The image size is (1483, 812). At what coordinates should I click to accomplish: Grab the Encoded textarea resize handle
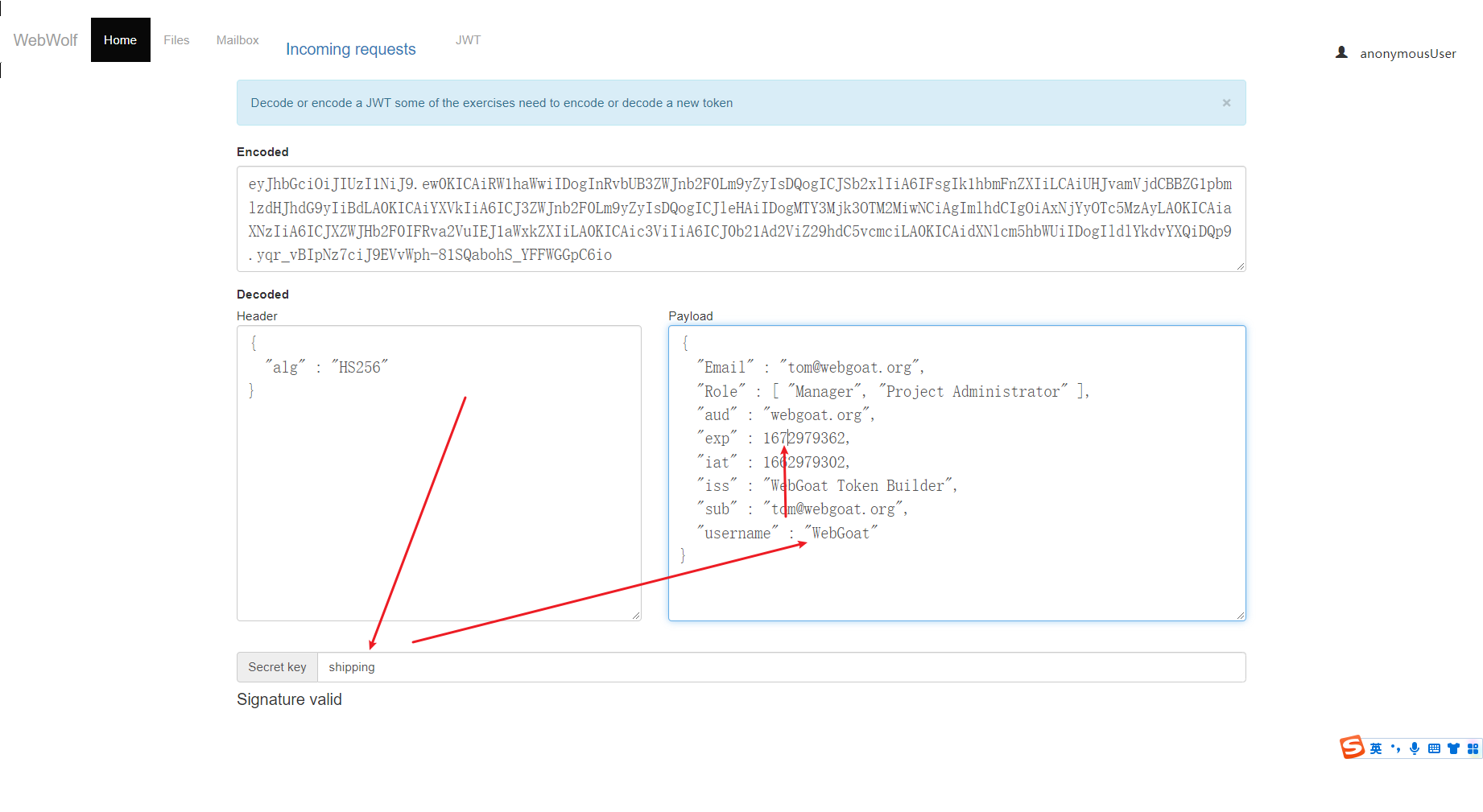pyautogui.click(x=1241, y=266)
